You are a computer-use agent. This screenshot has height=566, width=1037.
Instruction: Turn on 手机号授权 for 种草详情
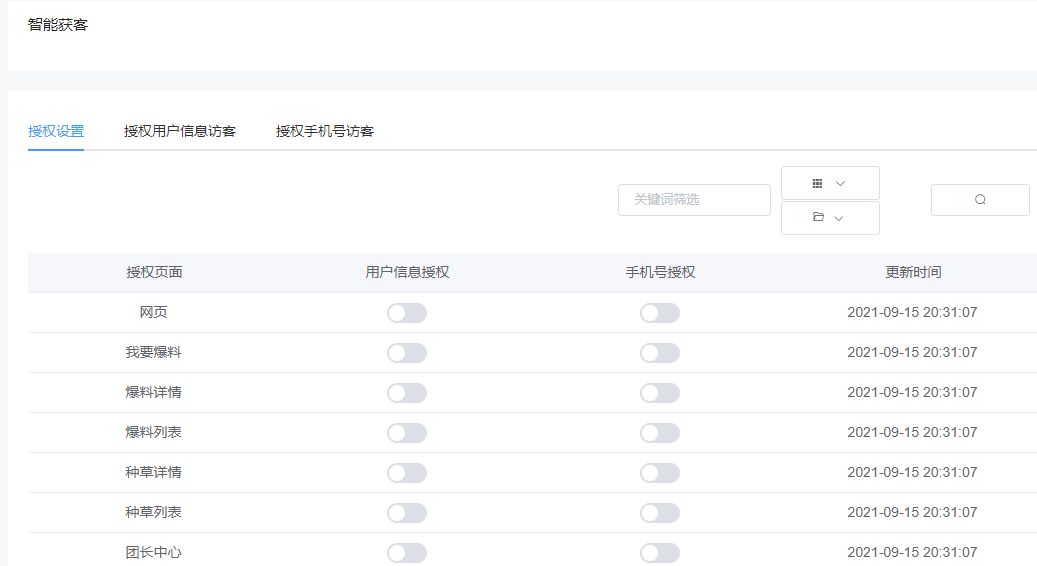pyautogui.click(x=660, y=473)
